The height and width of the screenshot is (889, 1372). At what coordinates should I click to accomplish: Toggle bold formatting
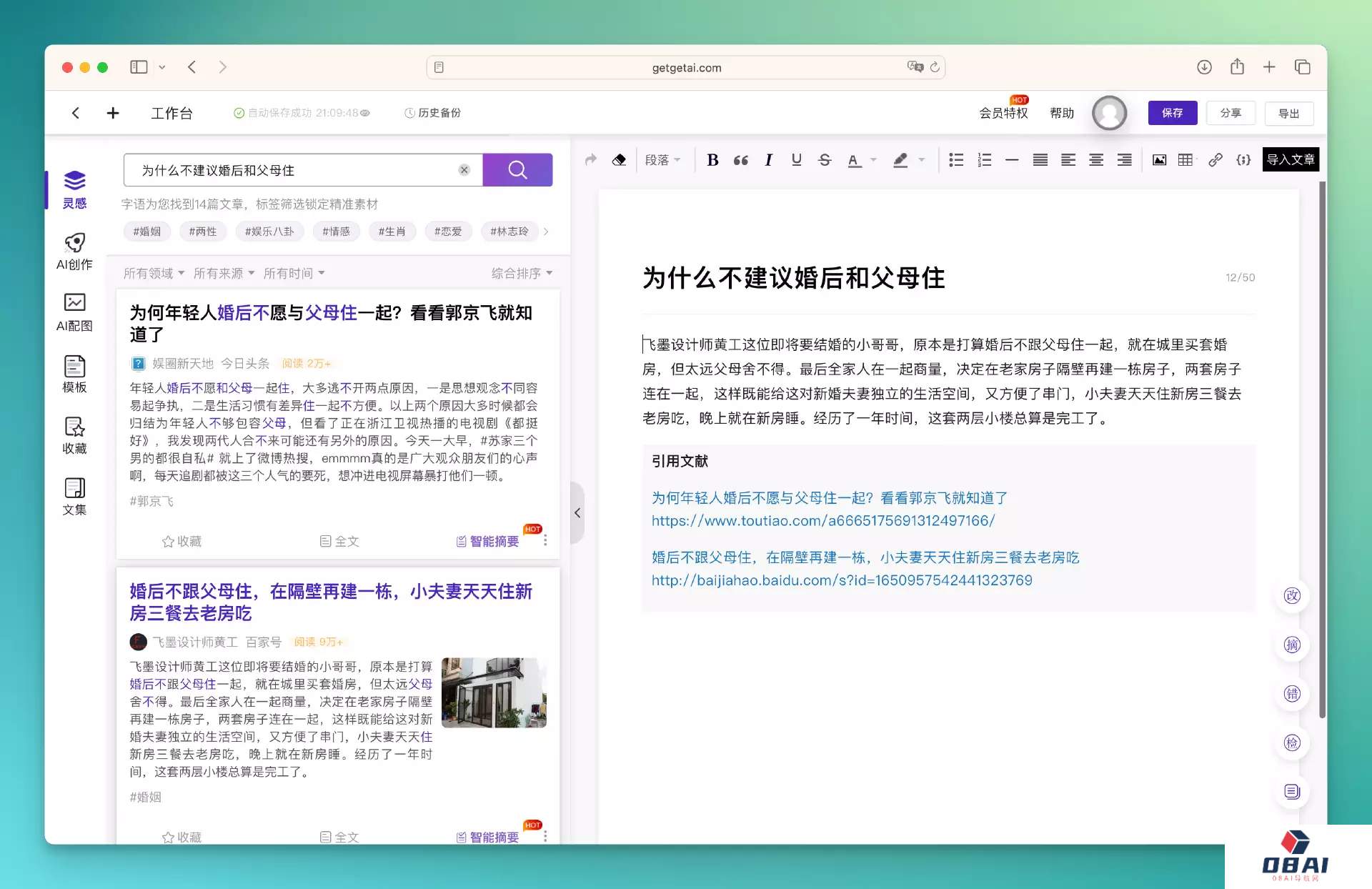click(x=712, y=160)
